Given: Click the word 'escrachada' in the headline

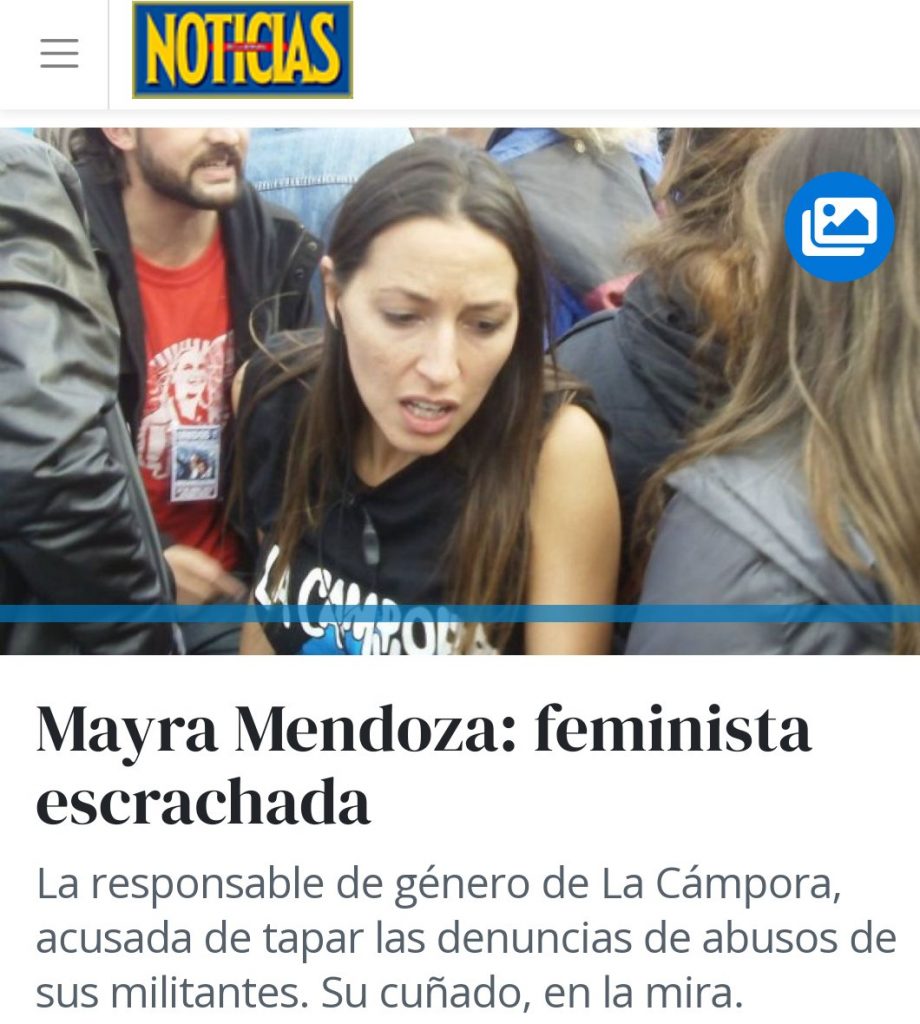Looking at the screenshot, I should 203,802.
